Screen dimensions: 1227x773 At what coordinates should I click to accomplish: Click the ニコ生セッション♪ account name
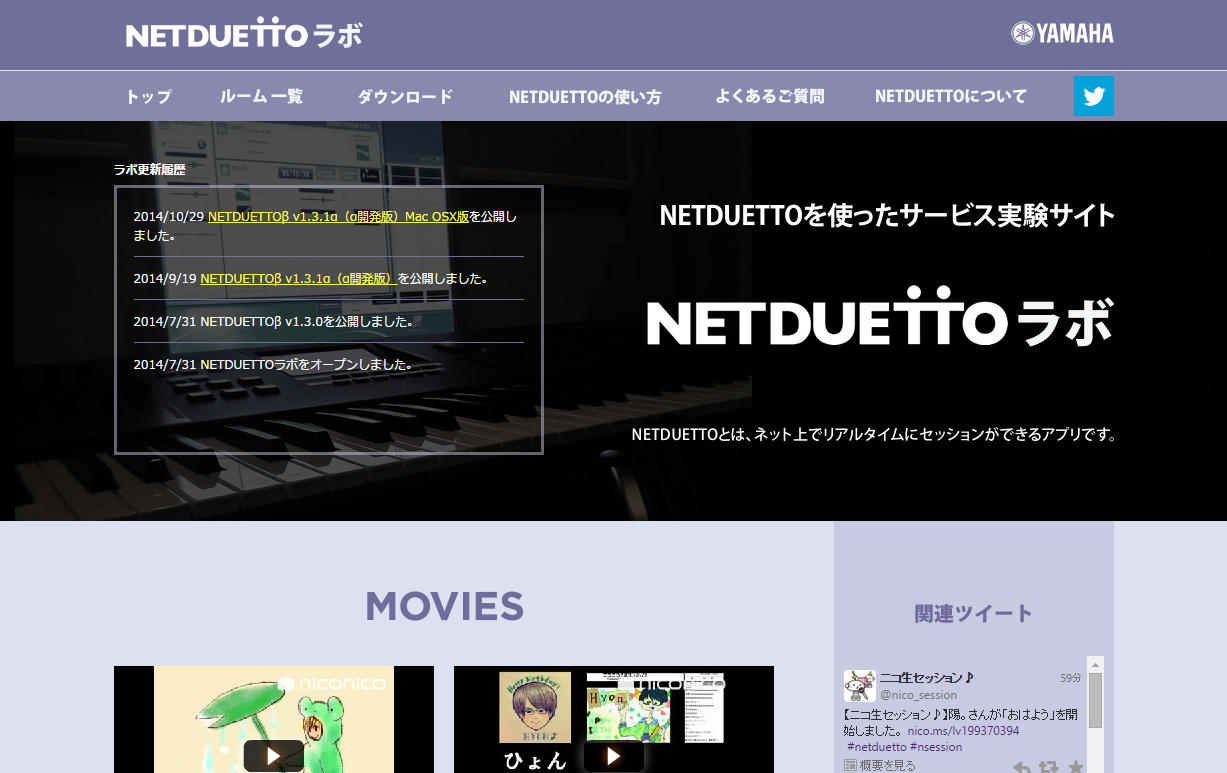(x=927, y=677)
